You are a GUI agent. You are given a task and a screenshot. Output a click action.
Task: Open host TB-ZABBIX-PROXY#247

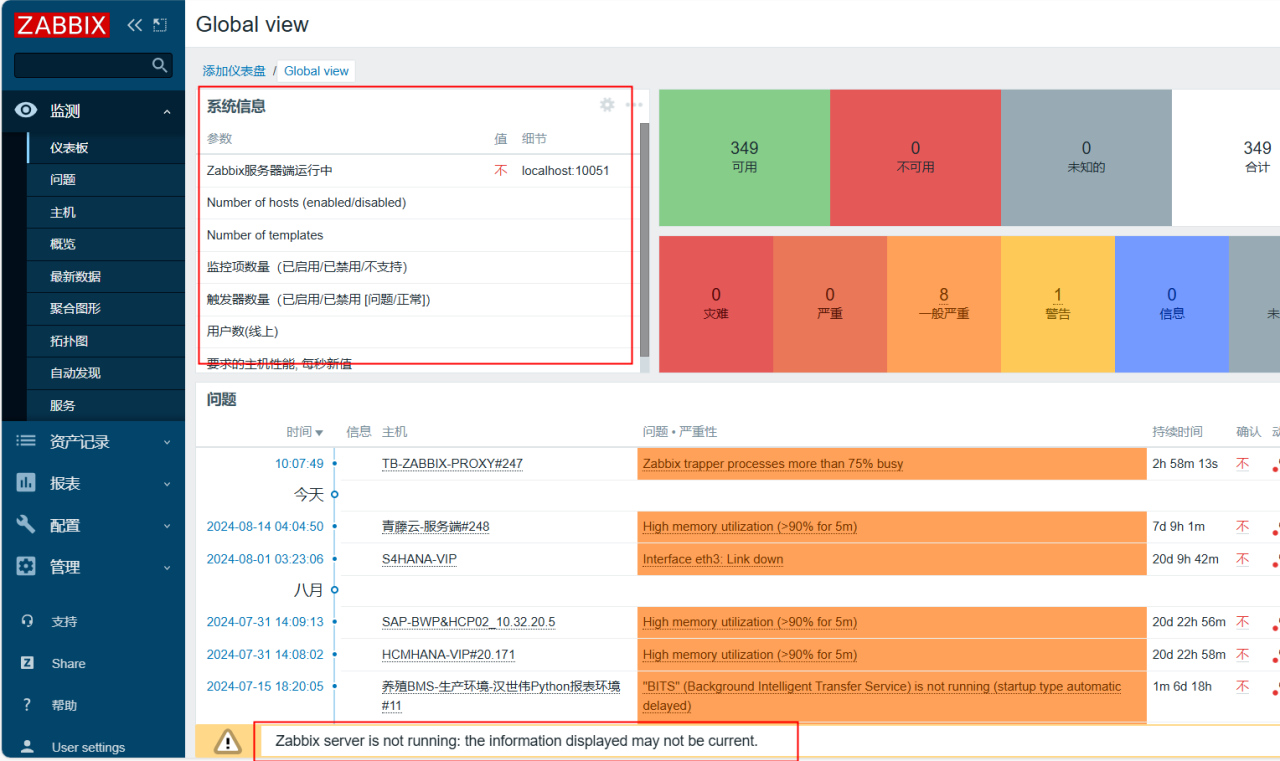(x=452, y=464)
